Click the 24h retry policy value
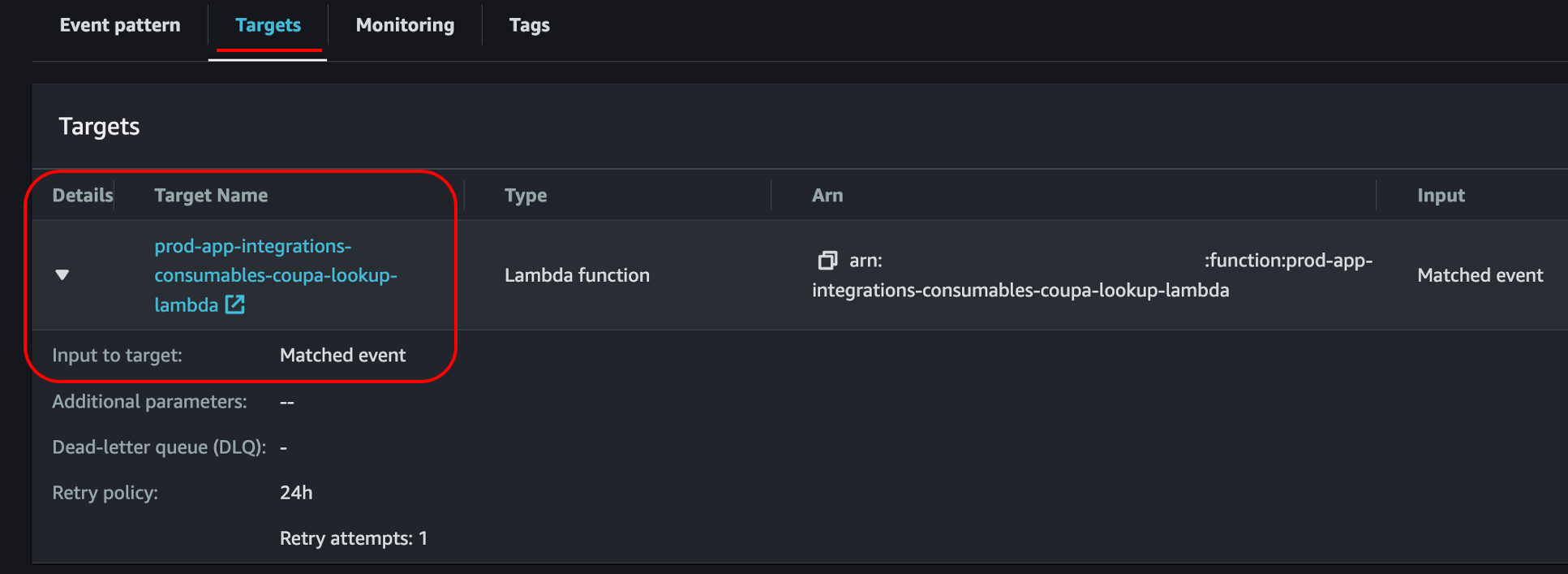The image size is (1568, 574). tap(296, 493)
